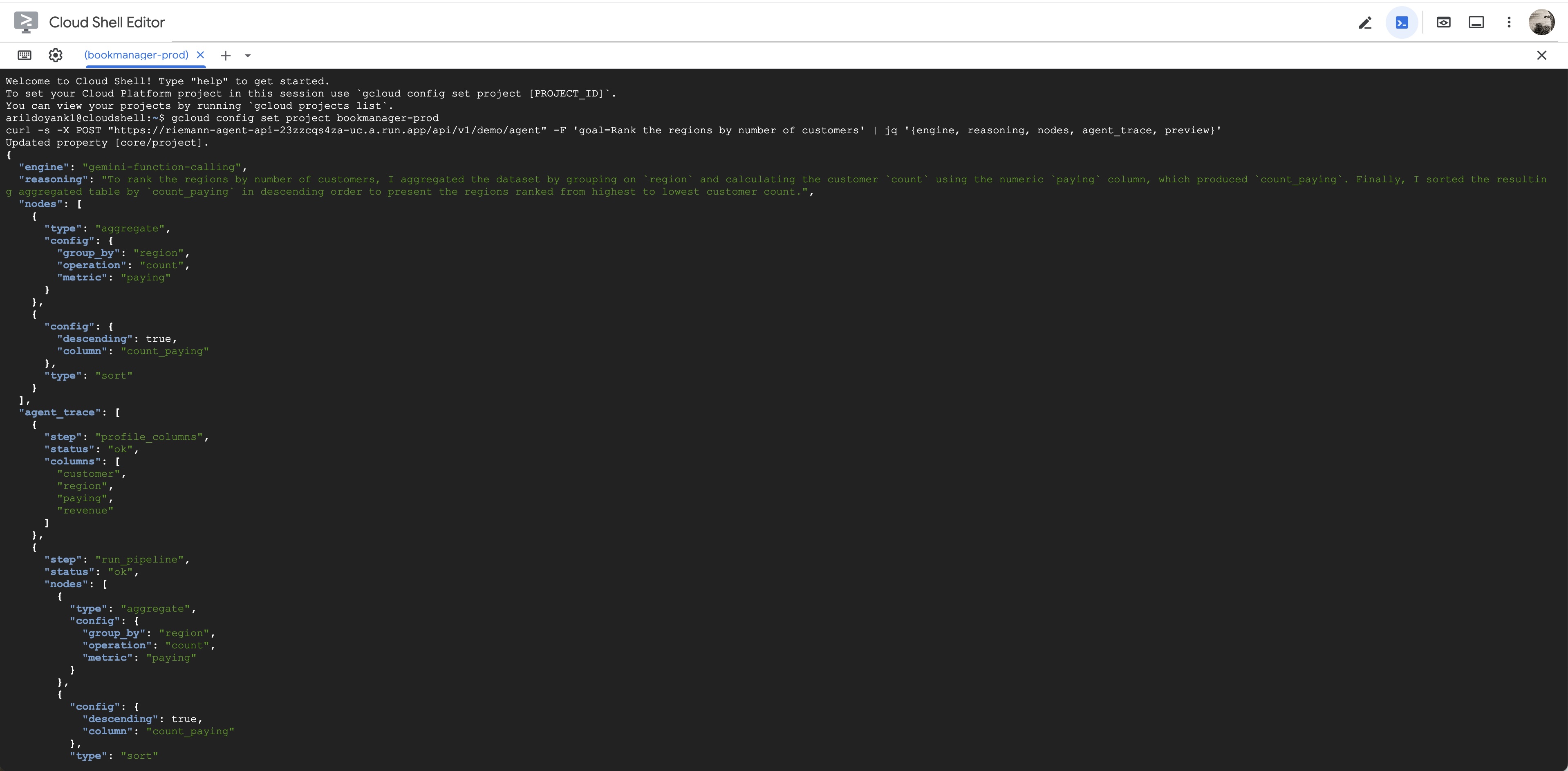
Task: Click the "run_pipeline" step value
Action: (139, 560)
